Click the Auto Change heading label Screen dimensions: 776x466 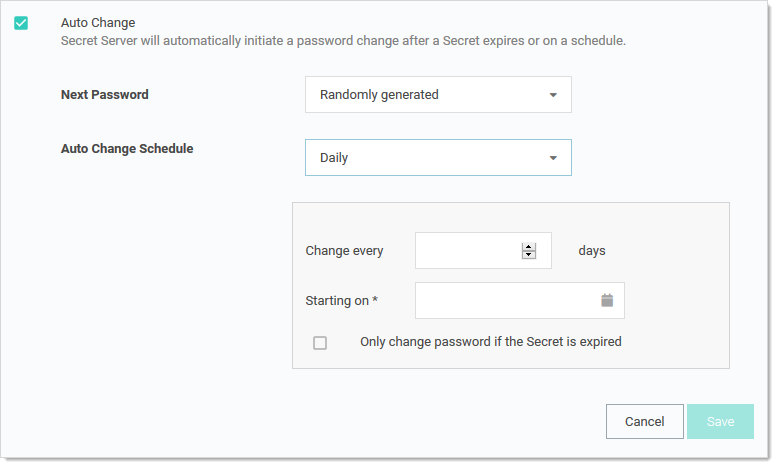click(98, 22)
